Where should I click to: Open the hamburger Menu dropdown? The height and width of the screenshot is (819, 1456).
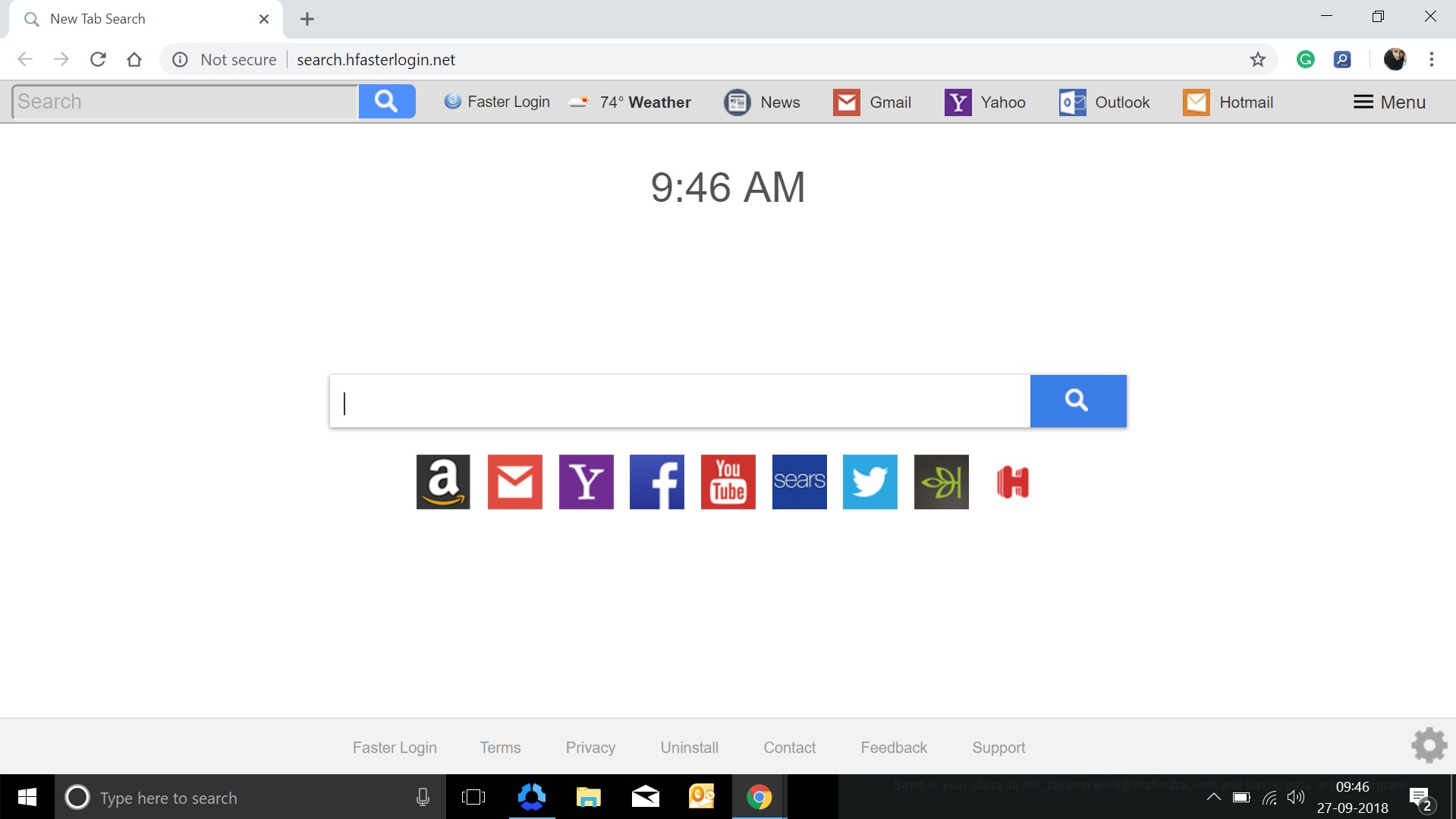tap(1389, 101)
